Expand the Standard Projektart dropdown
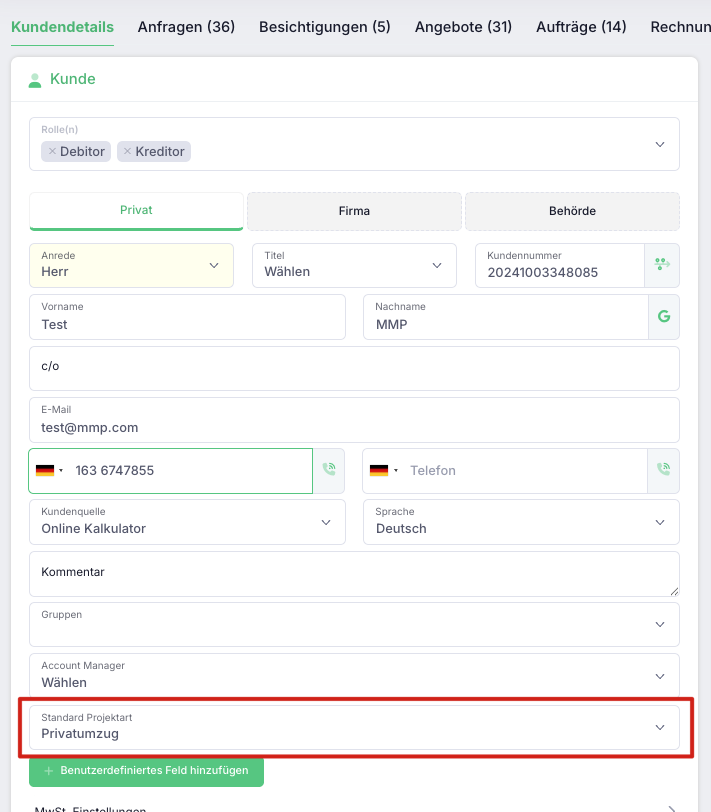This screenshot has width=711, height=812. pyautogui.click(x=354, y=727)
